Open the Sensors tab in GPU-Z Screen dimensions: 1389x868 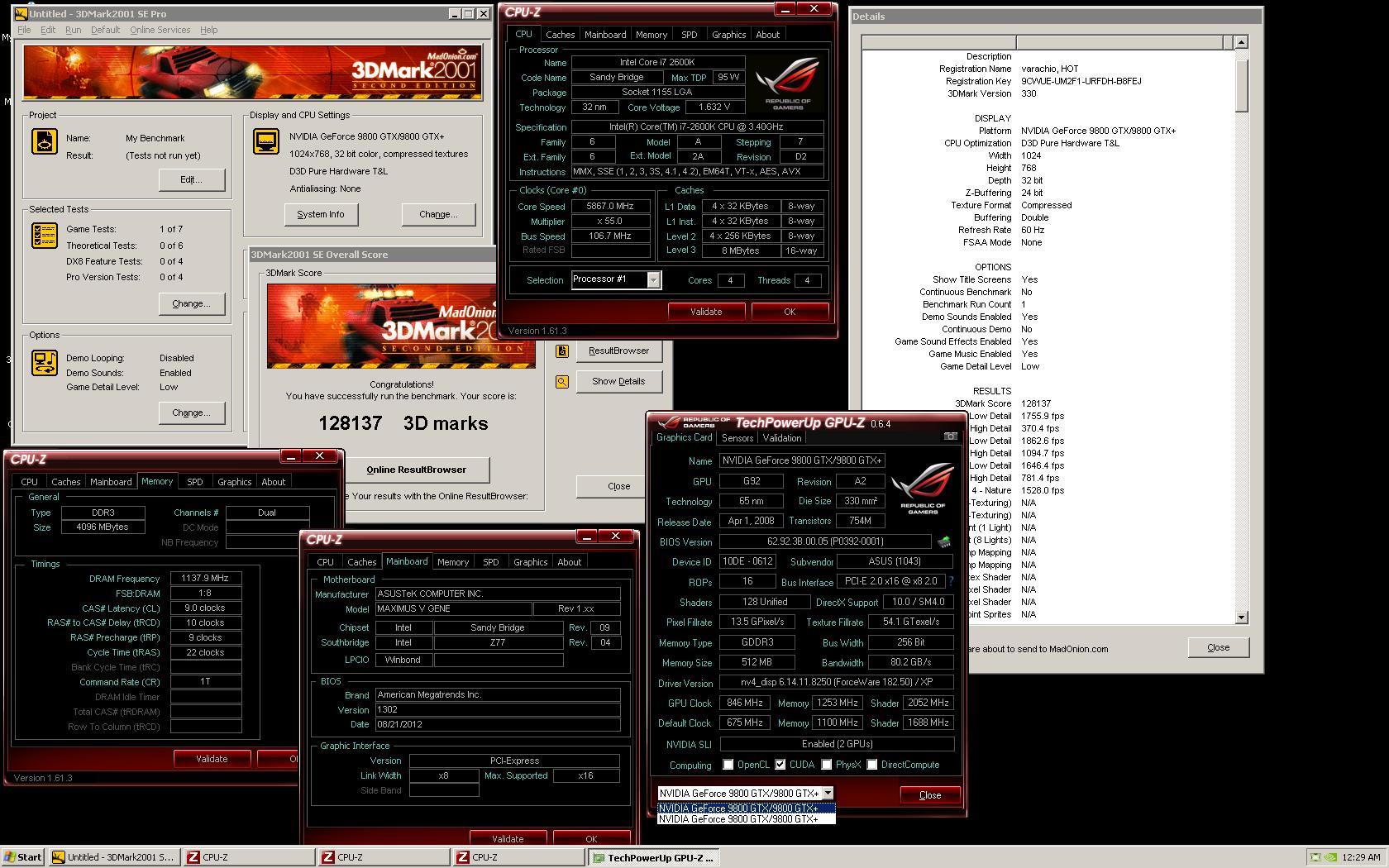(737, 438)
